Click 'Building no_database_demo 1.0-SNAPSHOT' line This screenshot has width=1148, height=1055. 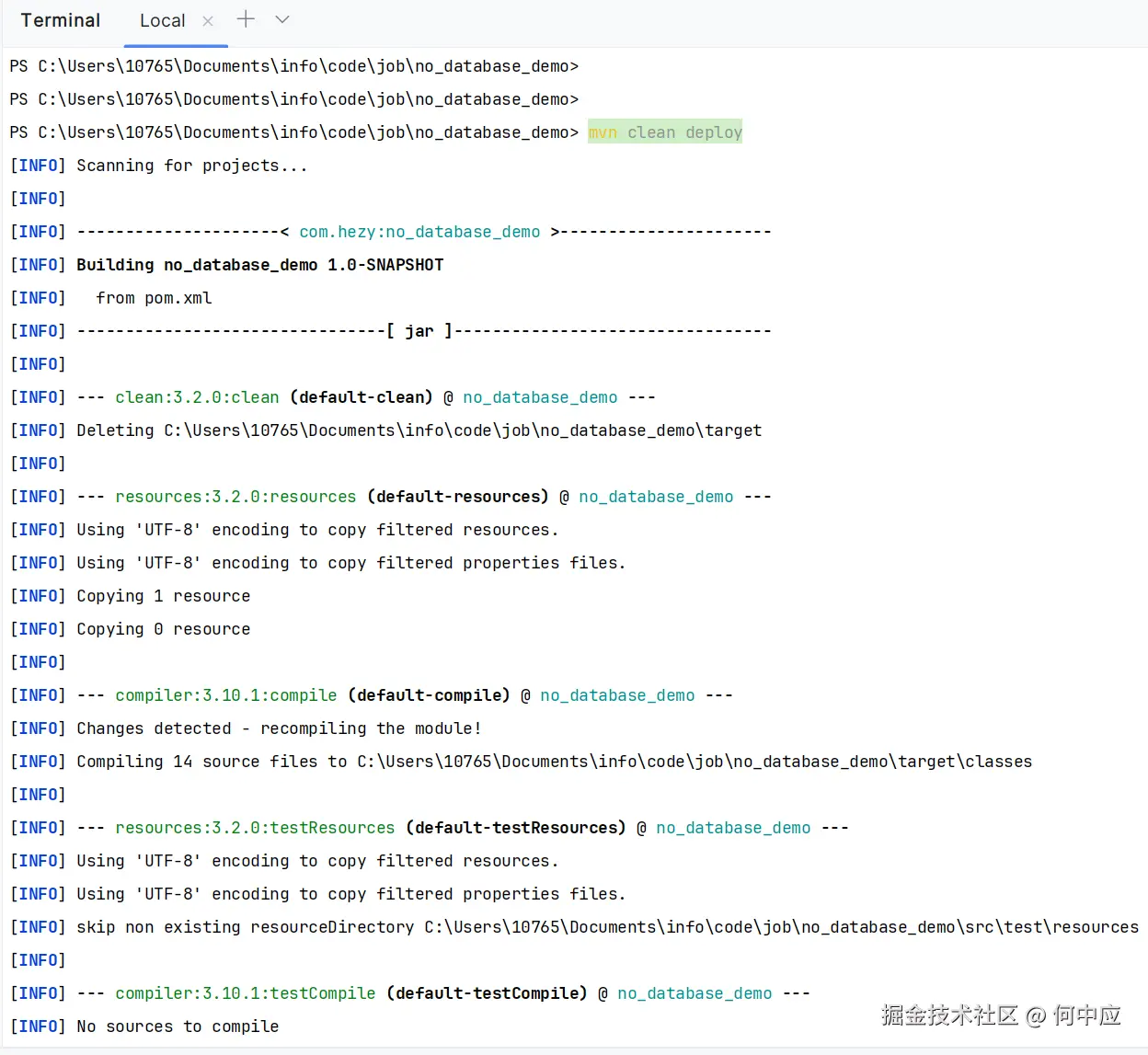click(x=259, y=265)
